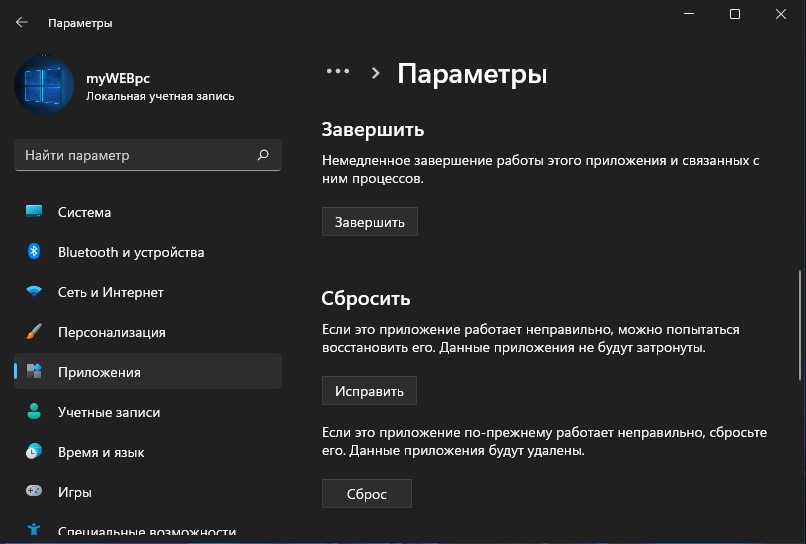806x544 pixels.
Task: Click the Игры gamepad icon
Action: pos(34,491)
